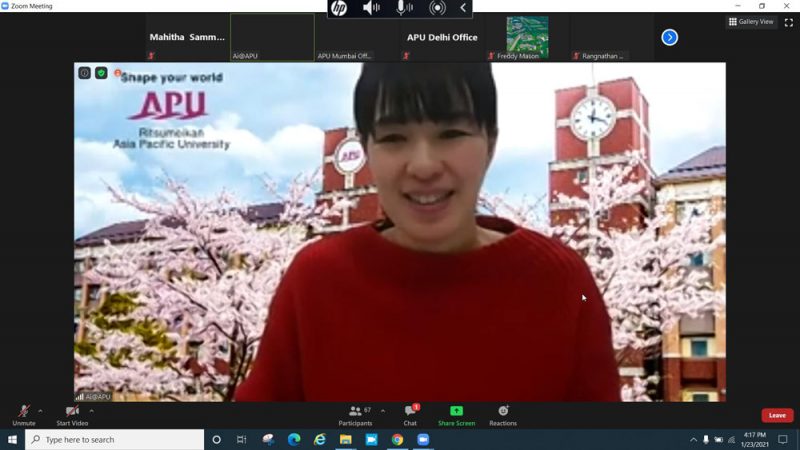The image size is (800, 450).
Task: Select the APU Delhi Office participant tile
Action: click(442, 37)
